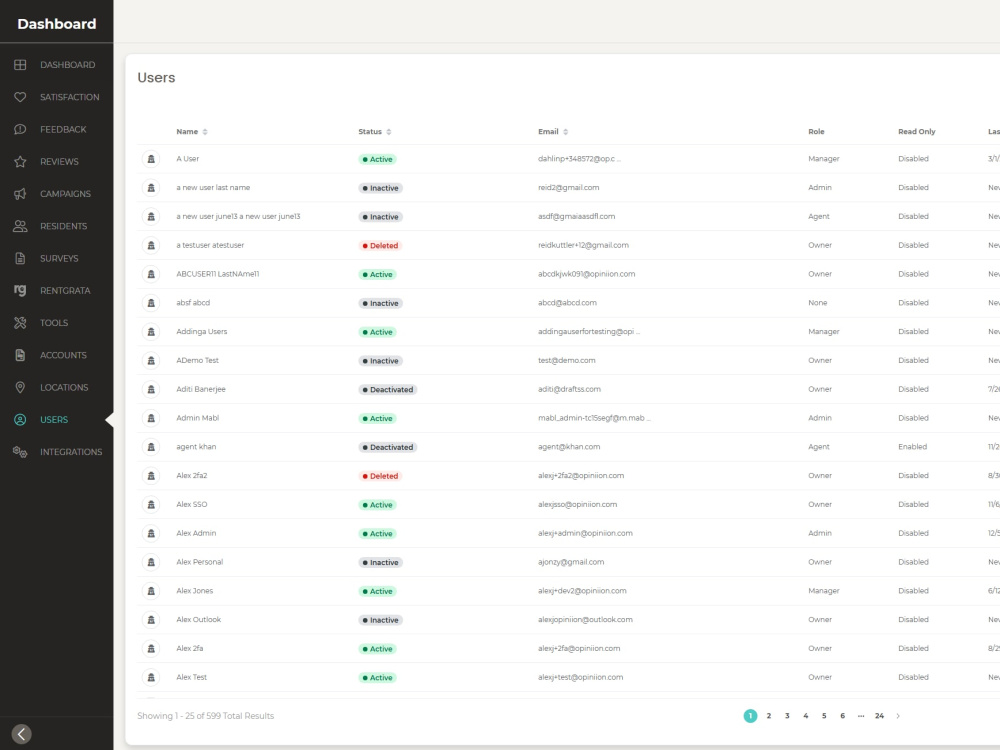
Task: Click the Tools wrench icon
Action: (x=20, y=323)
